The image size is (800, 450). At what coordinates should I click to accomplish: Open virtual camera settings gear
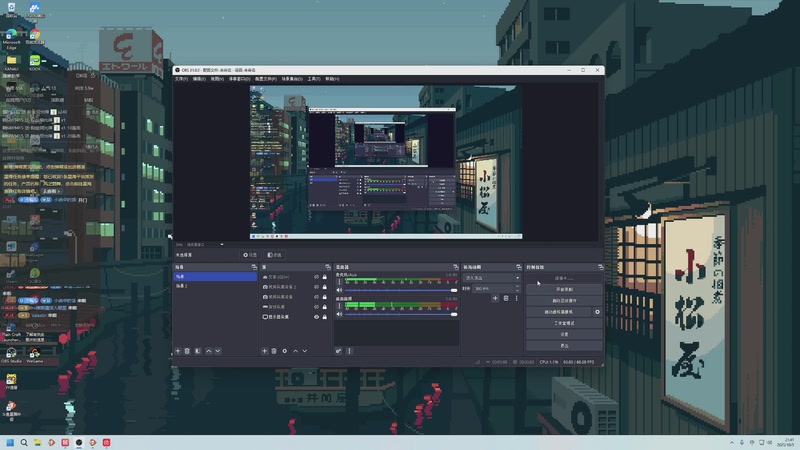[597, 312]
